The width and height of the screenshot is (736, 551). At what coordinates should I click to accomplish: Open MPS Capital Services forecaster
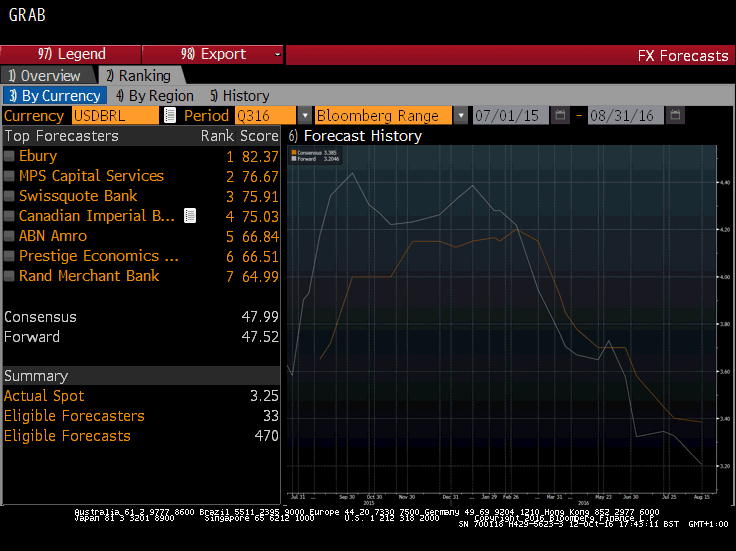click(92, 176)
